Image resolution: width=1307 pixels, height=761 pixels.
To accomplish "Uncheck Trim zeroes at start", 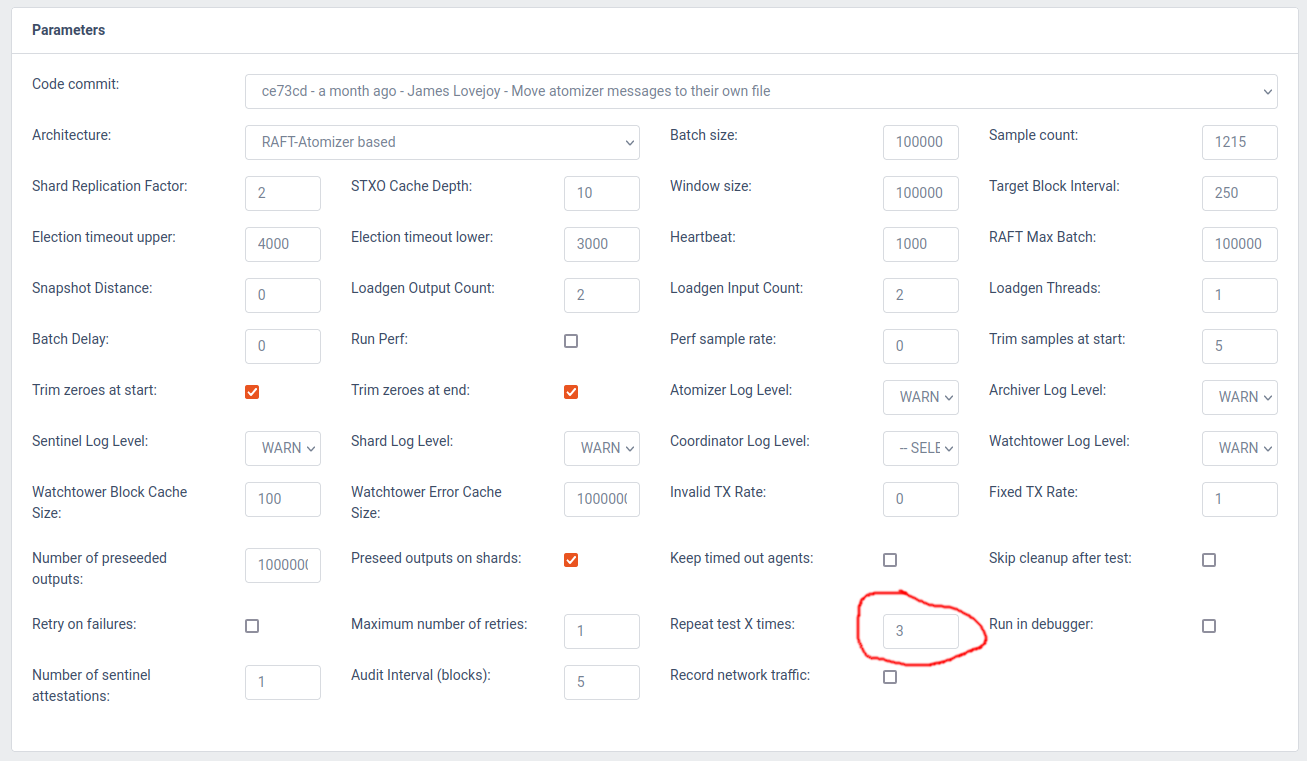I will tap(252, 392).
